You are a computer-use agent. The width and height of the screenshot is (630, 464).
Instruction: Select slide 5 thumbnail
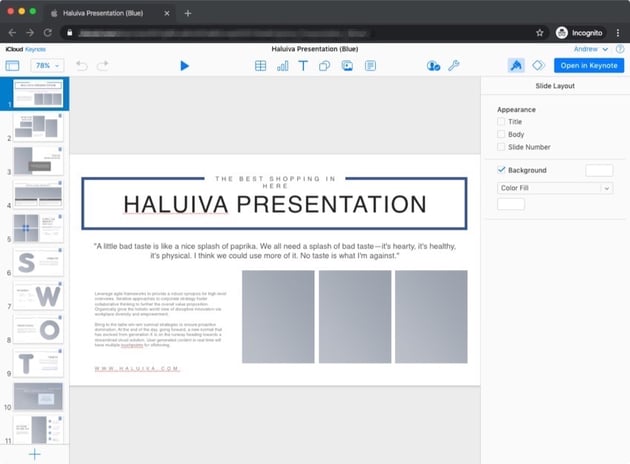click(x=38, y=228)
